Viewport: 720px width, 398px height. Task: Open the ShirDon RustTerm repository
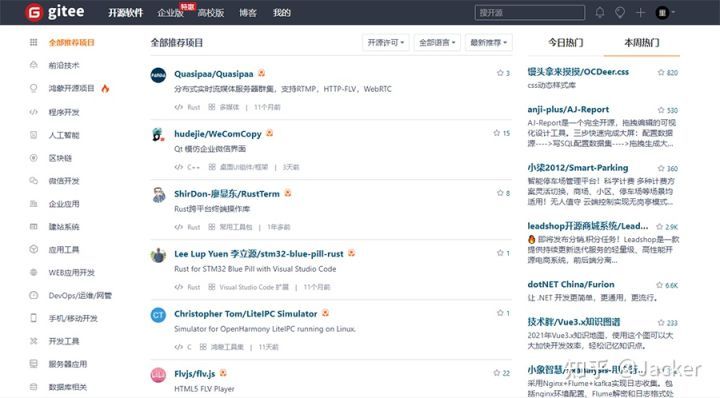[227, 194]
